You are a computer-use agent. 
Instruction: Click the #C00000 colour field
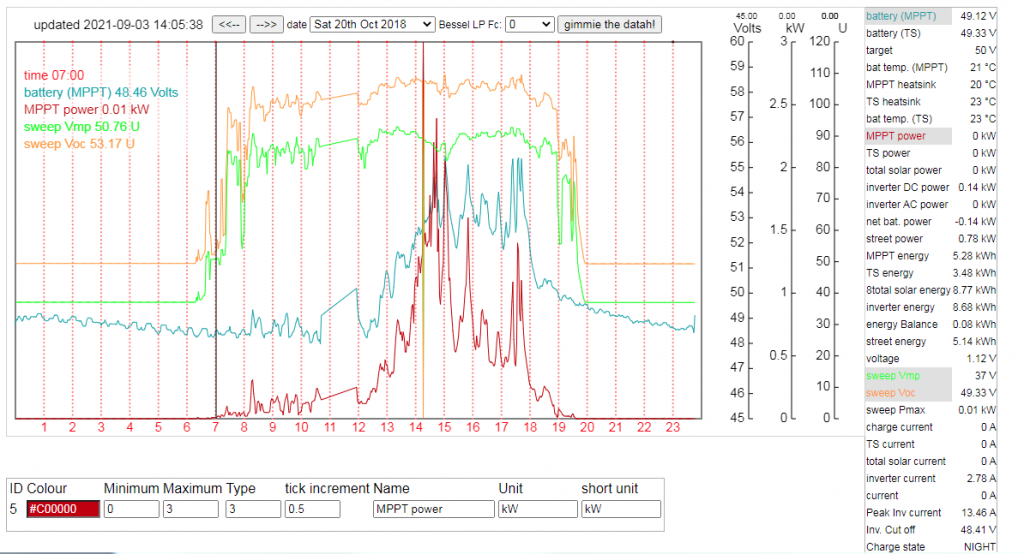63,509
